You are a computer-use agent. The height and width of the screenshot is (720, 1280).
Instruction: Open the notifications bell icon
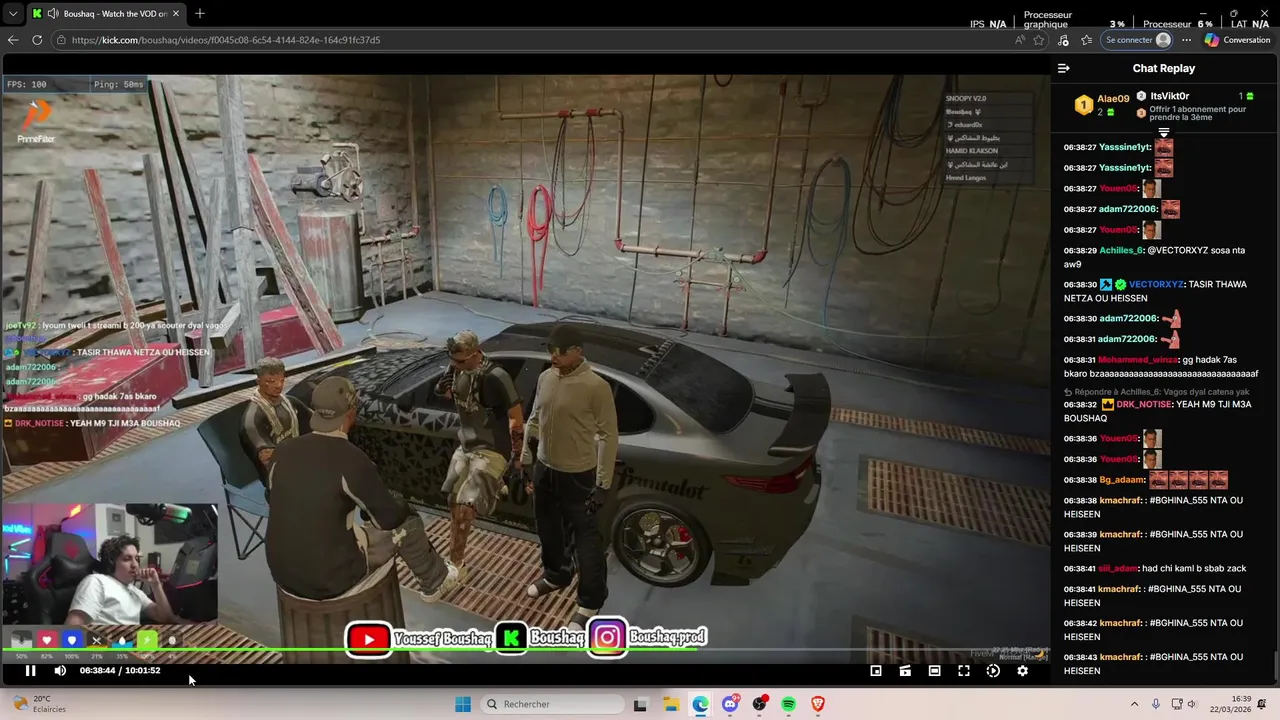tap(1264, 704)
